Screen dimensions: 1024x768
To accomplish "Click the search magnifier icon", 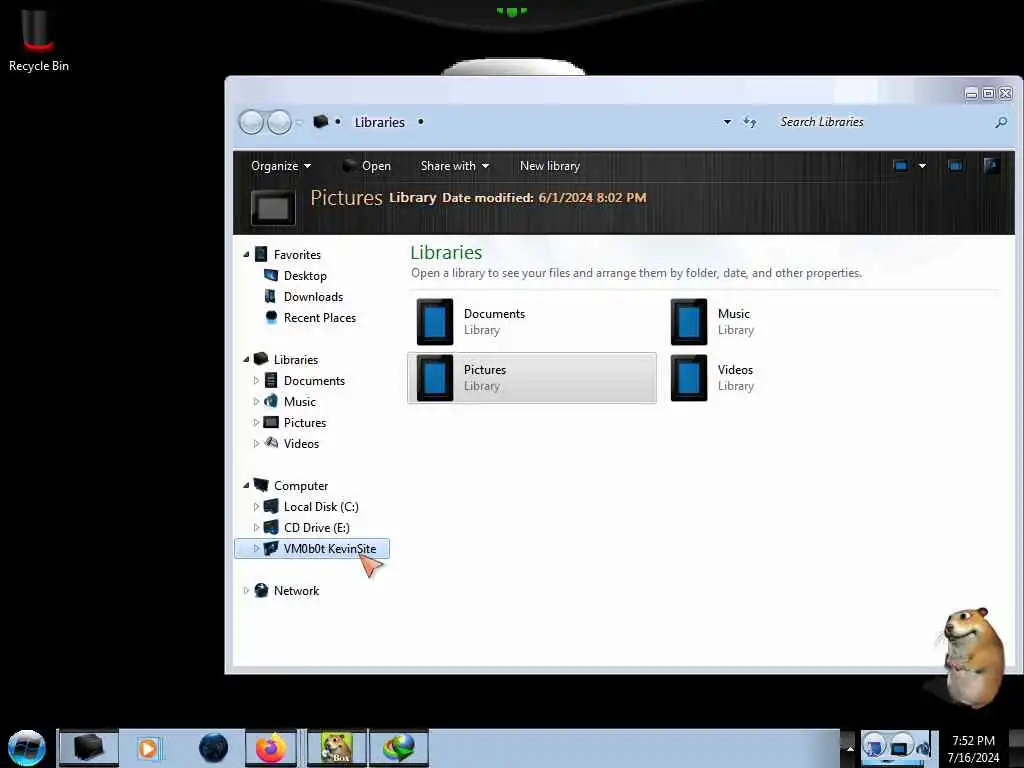I will [x=1000, y=122].
